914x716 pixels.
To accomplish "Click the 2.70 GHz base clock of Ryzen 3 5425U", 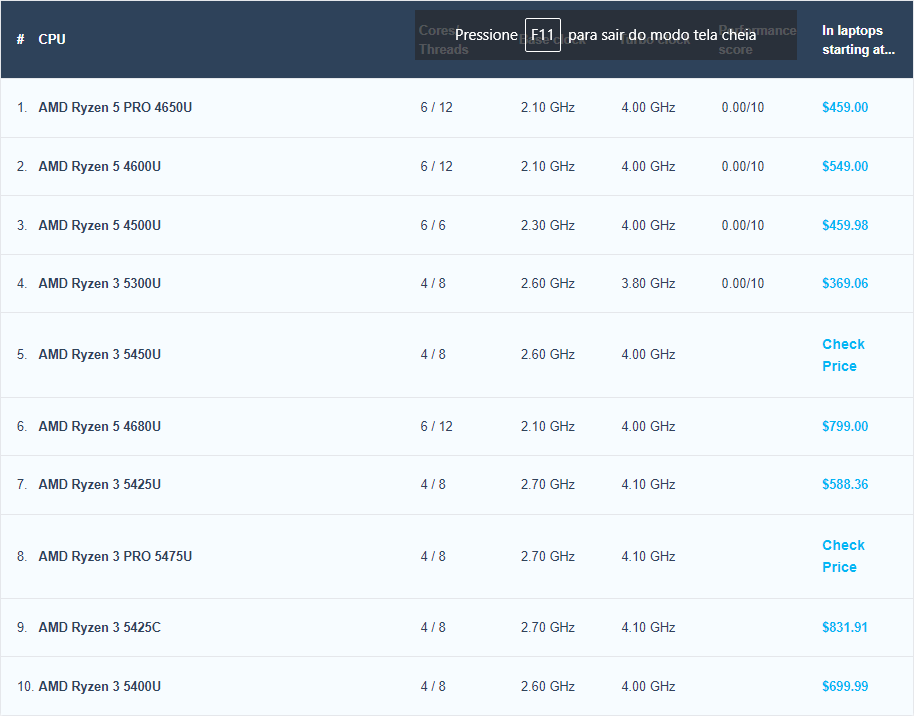I will 547,484.
